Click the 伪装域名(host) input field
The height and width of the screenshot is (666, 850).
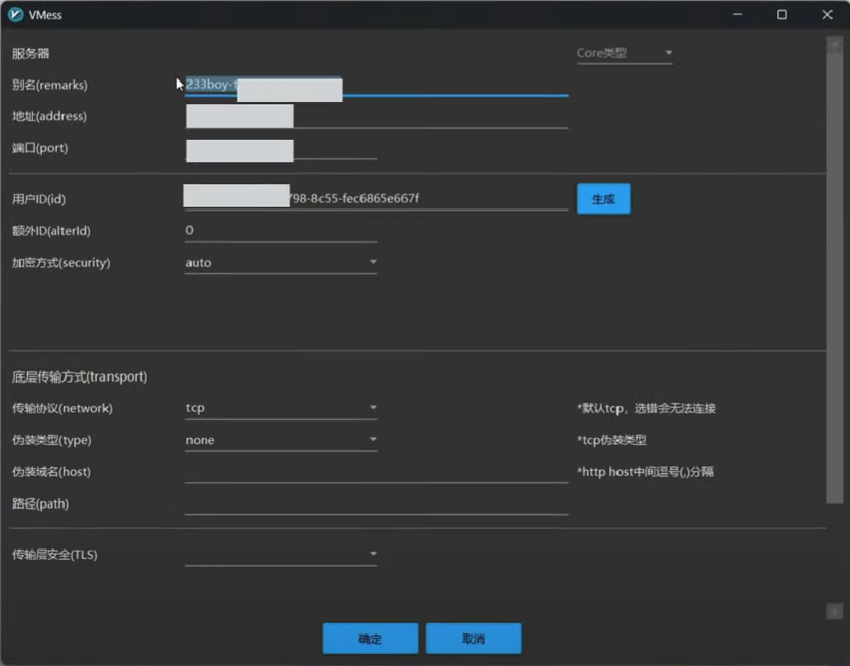(x=376, y=472)
